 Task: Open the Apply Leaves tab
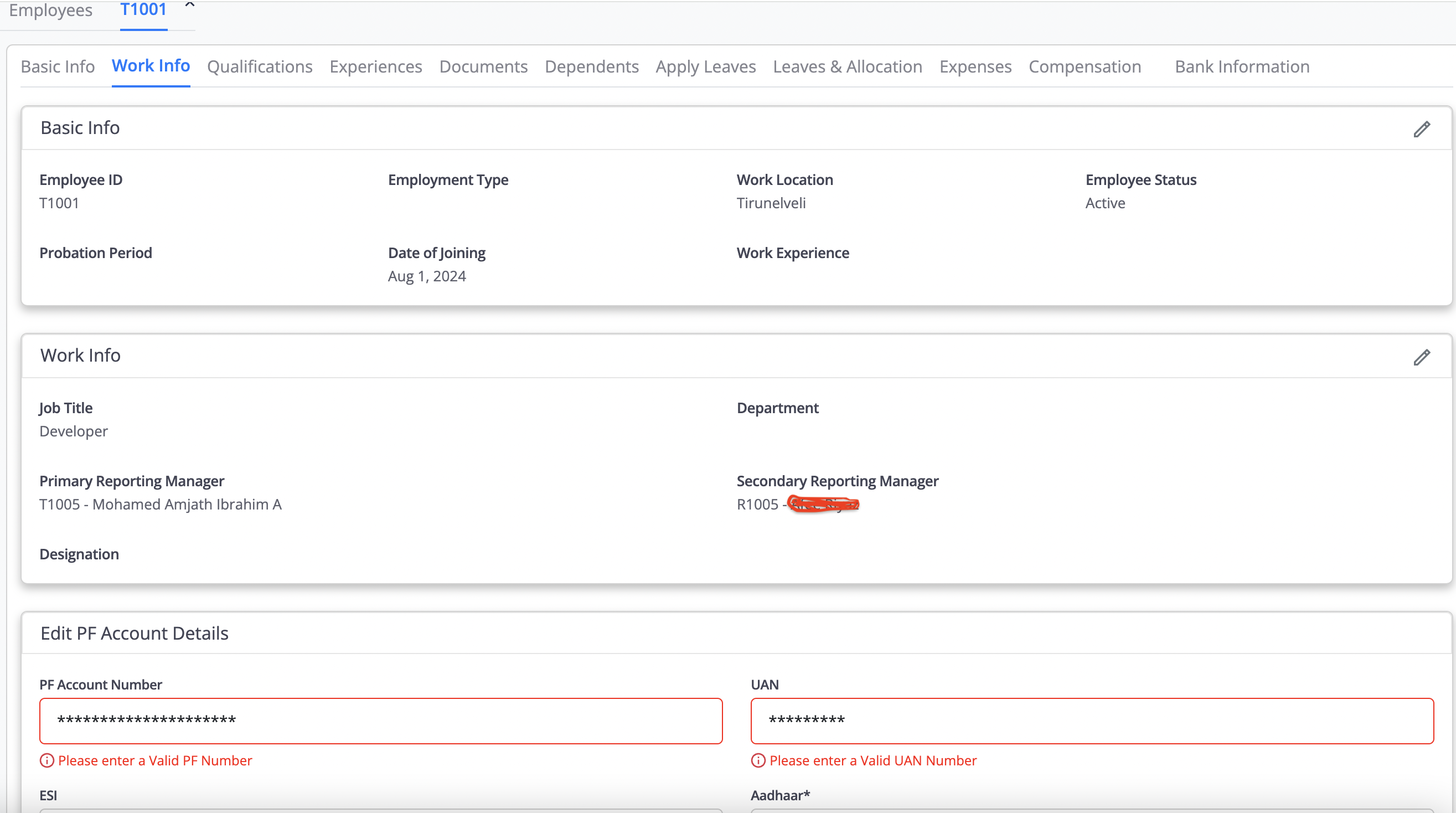pos(705,66)
